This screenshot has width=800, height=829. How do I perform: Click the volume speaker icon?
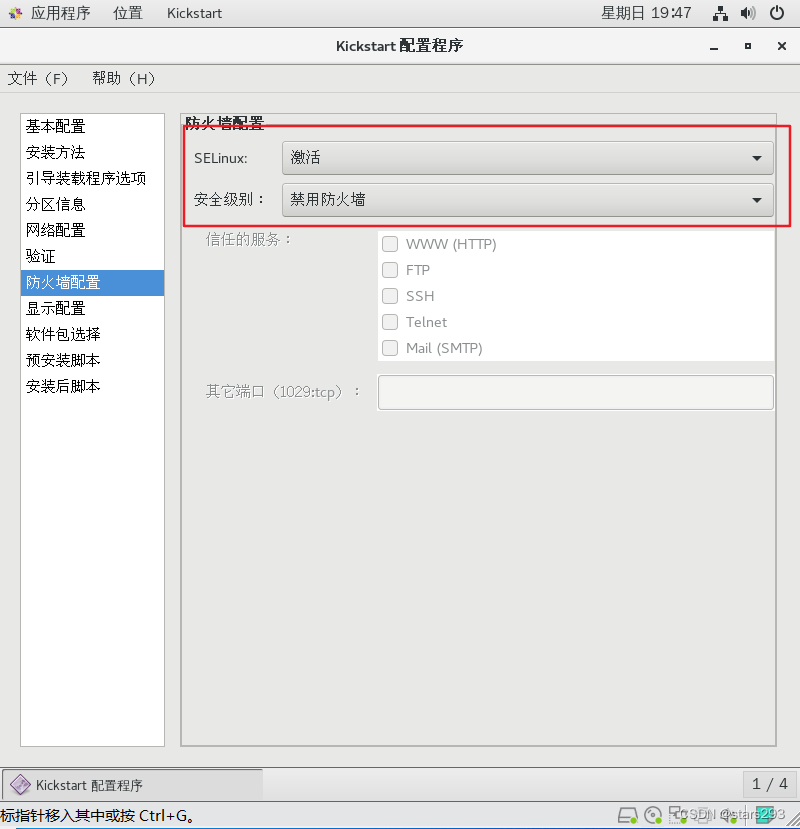point(748,13)
